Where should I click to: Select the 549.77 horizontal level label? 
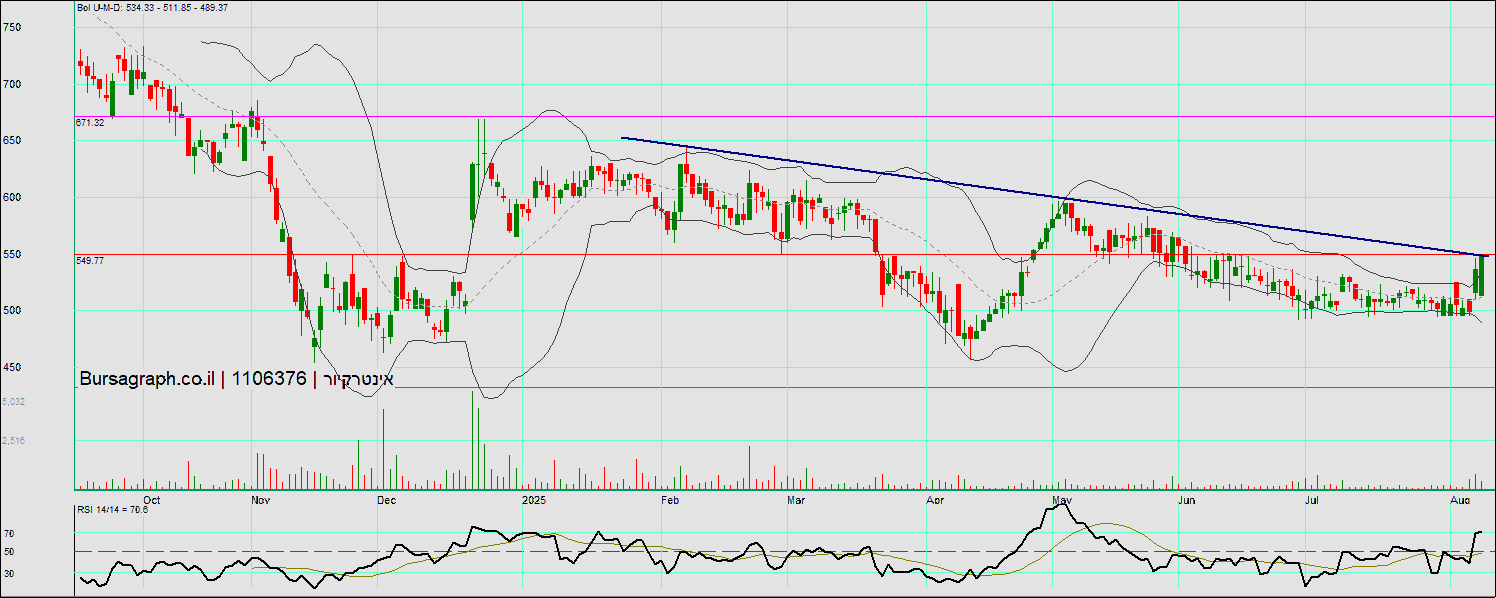[x=90, y=260]
